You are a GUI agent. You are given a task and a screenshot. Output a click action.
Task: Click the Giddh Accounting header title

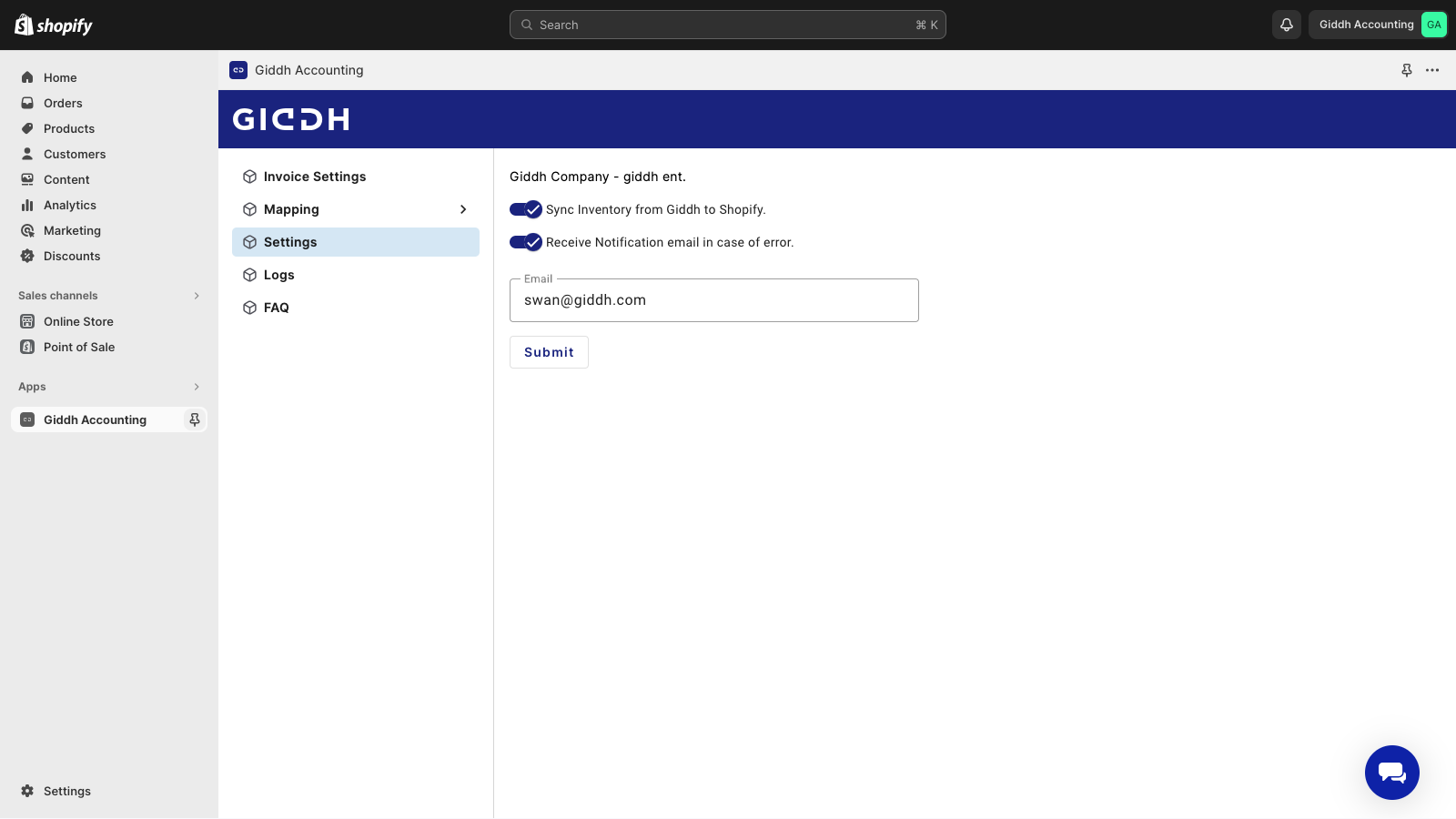tap(309, 70)
